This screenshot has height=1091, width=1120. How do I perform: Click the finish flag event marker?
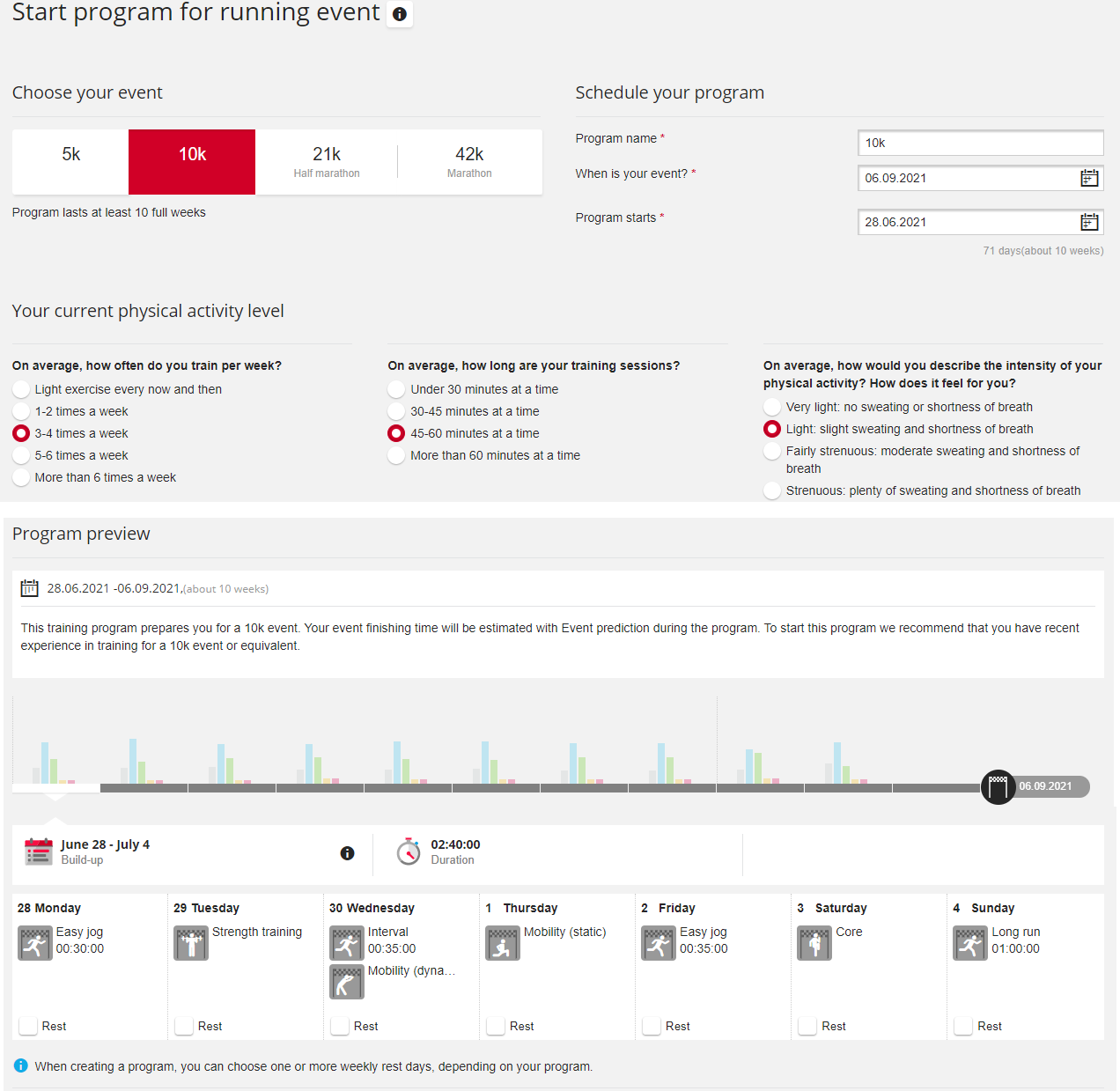(998, 786)
